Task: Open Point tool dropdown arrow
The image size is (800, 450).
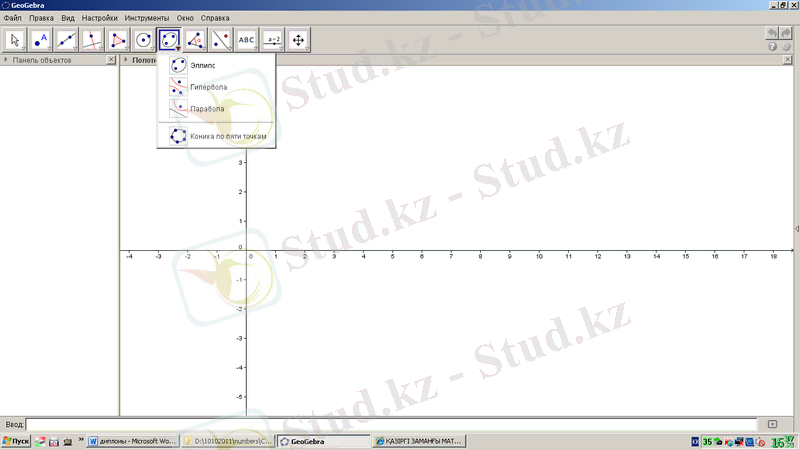Action: pos(49,49)
